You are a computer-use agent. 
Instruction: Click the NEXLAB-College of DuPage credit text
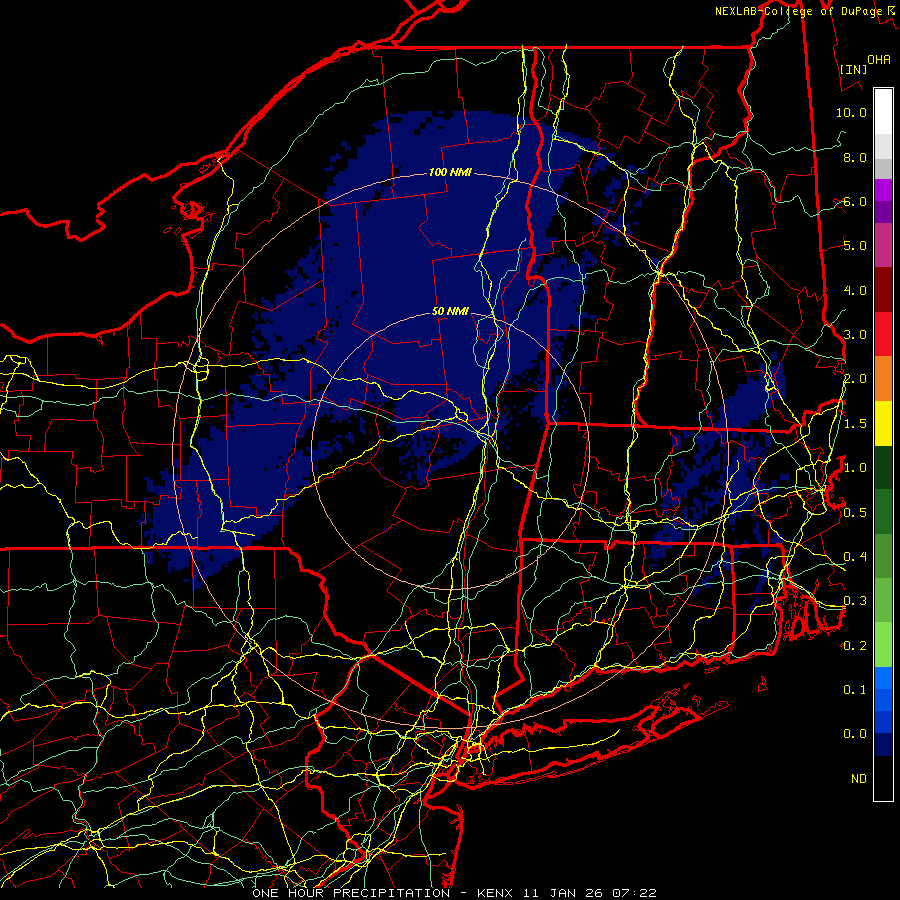pos(799,11)
